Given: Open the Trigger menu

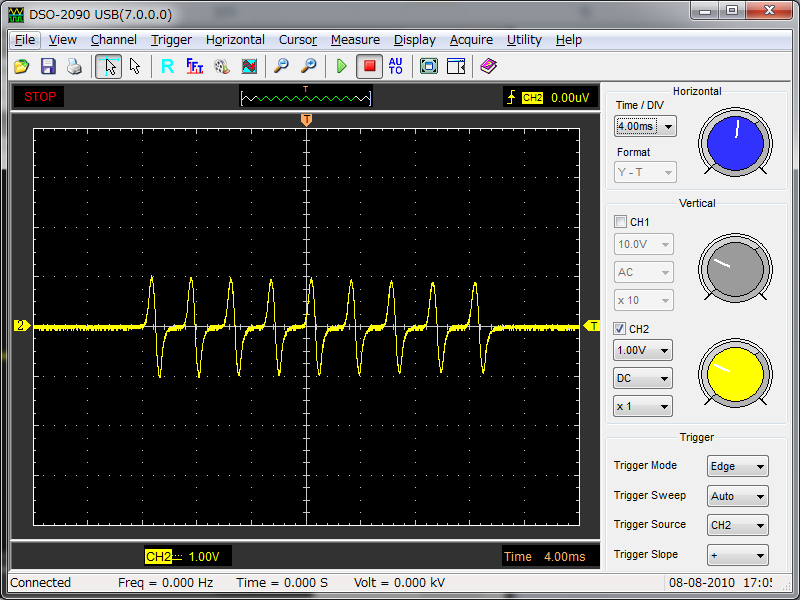Looking at the screenshot, I should coord(171,40).
